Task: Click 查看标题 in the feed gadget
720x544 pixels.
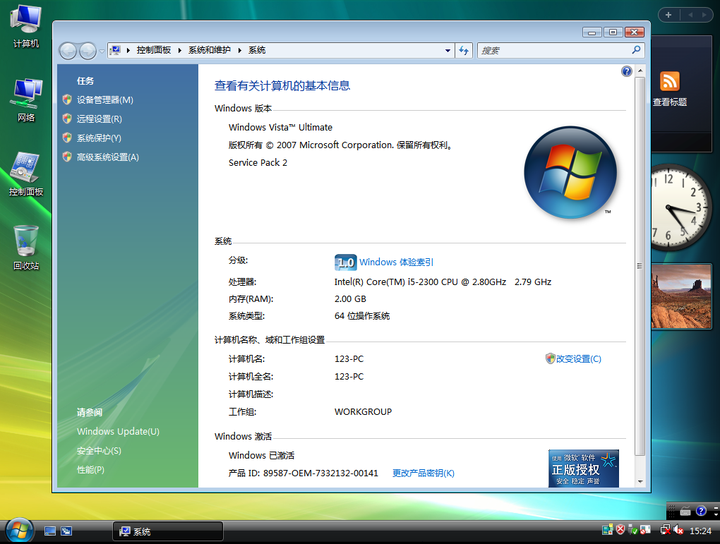Action: (x=669, y=102)
